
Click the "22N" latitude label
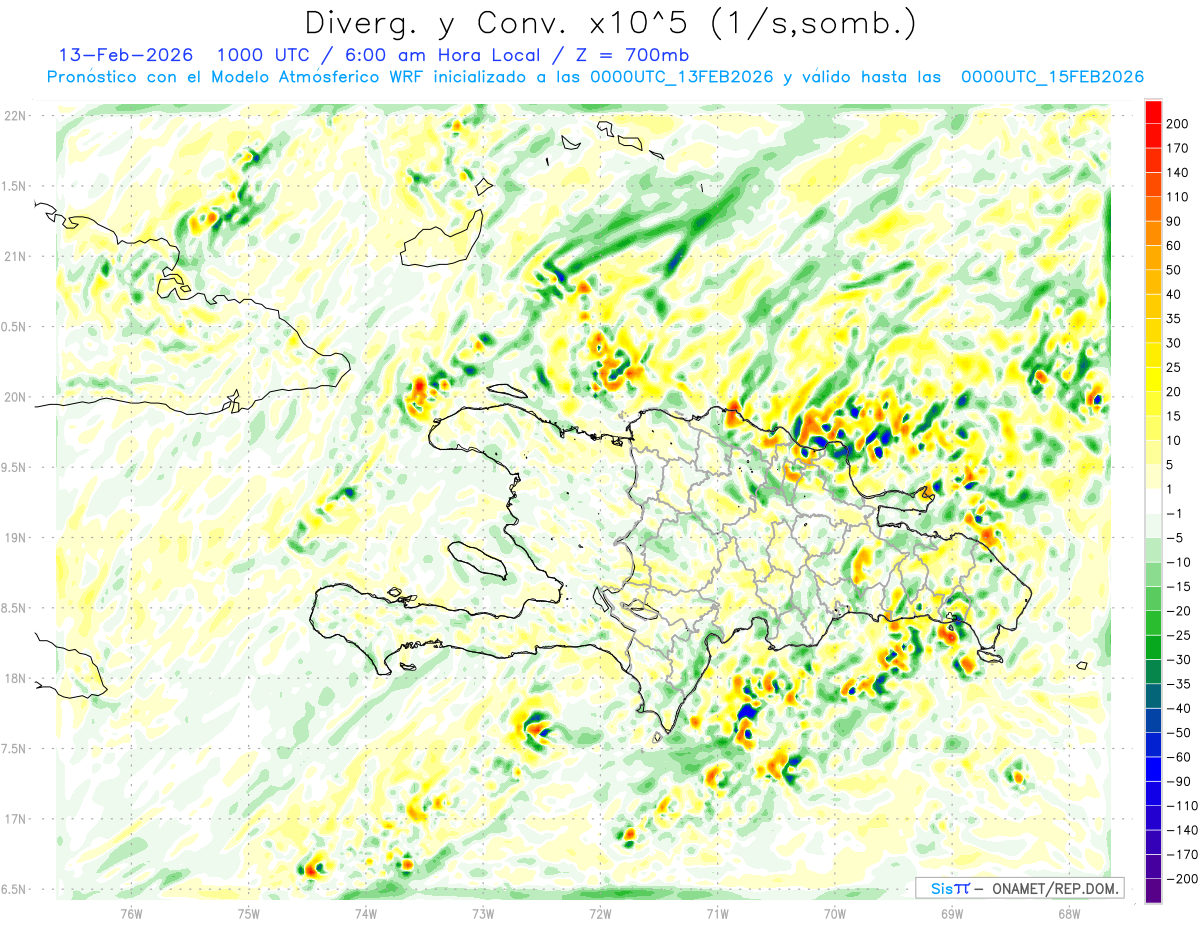15,116
